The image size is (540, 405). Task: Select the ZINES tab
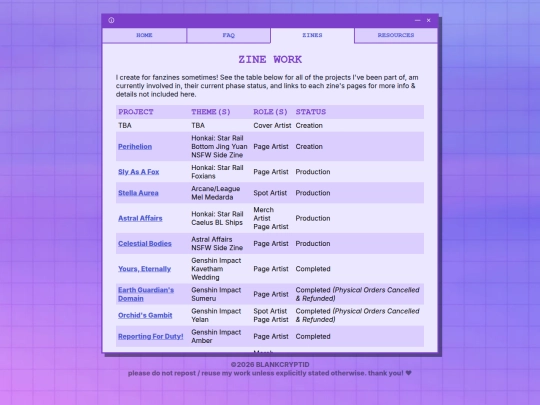[312, 35]
